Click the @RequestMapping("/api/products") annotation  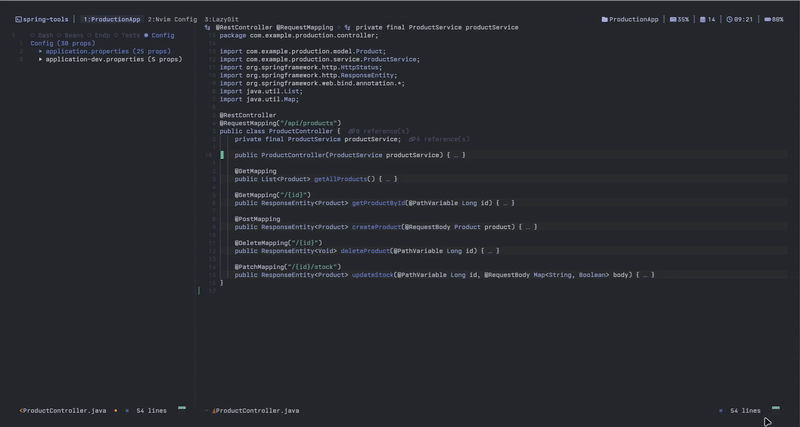click(280, 123)
